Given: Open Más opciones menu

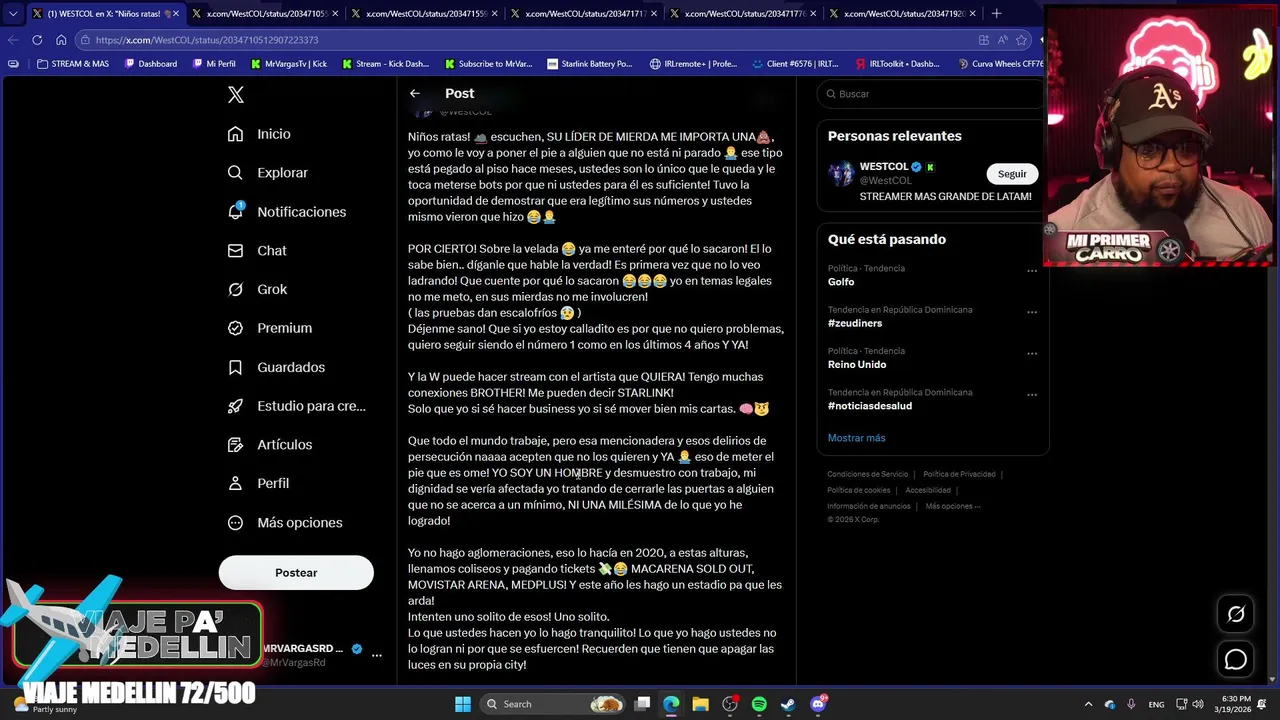Looking at the screenshot, I should pyautogui.click(x=285, y=523).
